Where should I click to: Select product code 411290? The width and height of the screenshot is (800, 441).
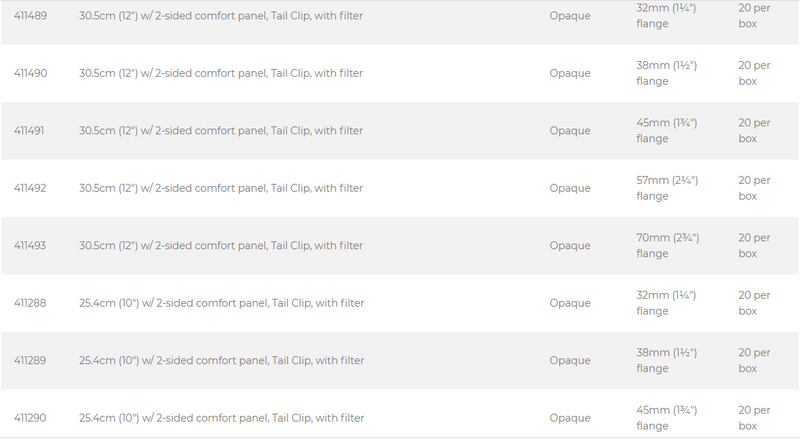(x=30, y=418)
